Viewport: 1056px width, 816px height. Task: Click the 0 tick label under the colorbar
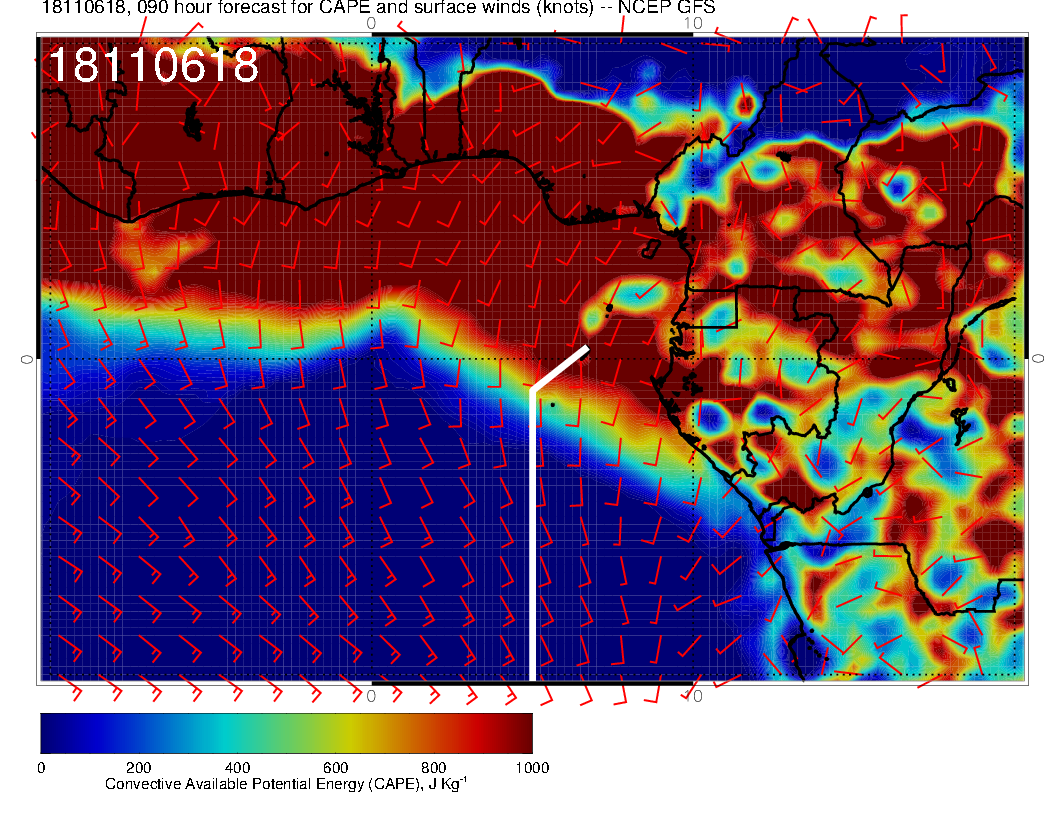tap(41, 767)
